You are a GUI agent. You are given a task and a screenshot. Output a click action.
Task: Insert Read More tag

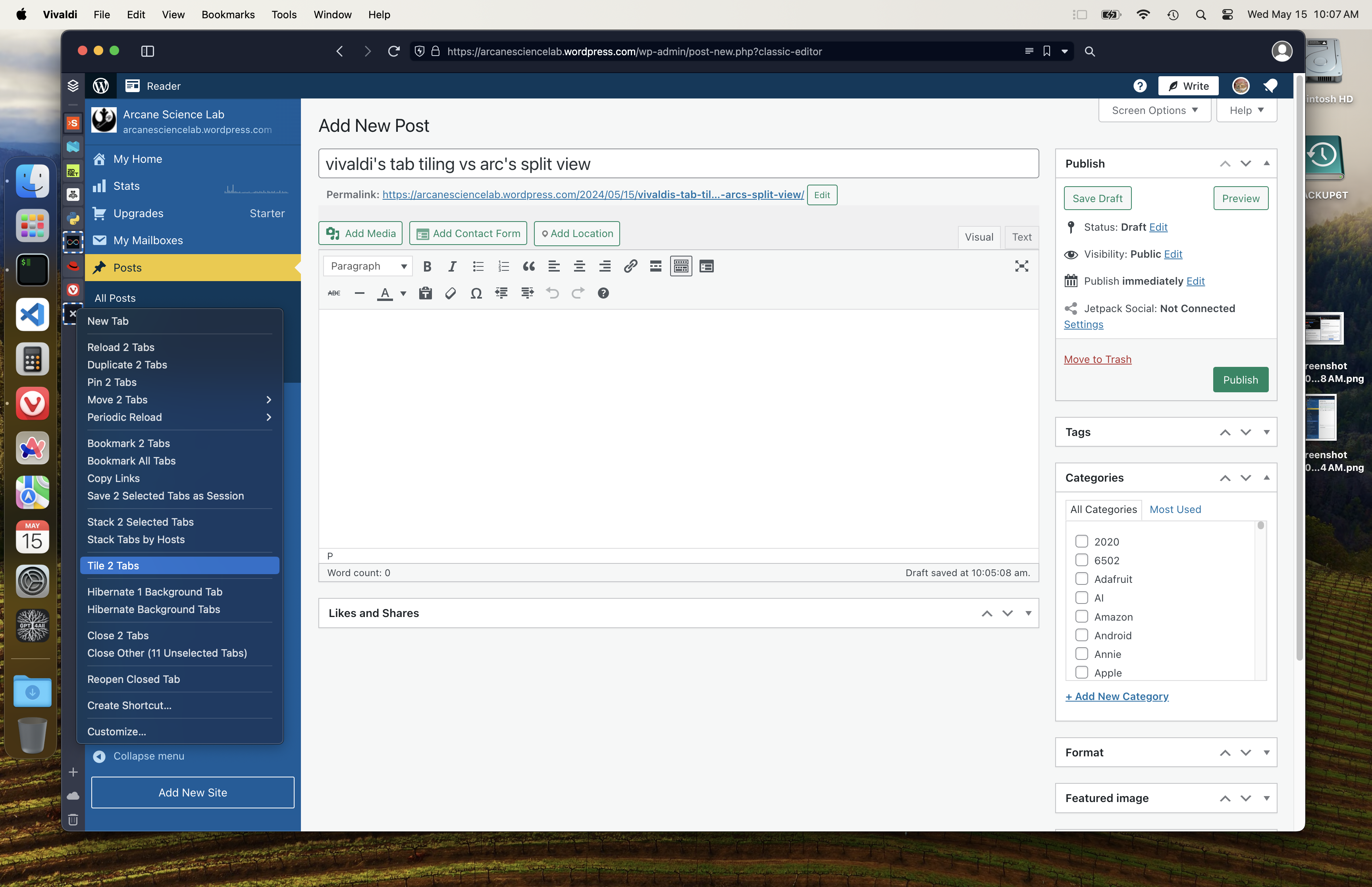(655, 266)
